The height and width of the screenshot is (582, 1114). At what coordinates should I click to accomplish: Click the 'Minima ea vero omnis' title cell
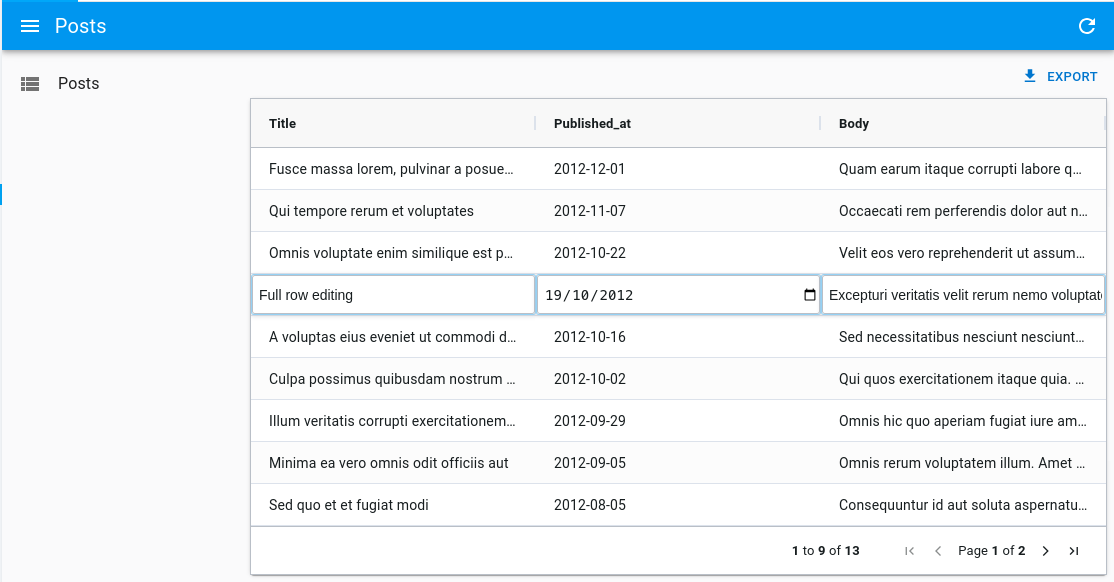click(388, 463)
